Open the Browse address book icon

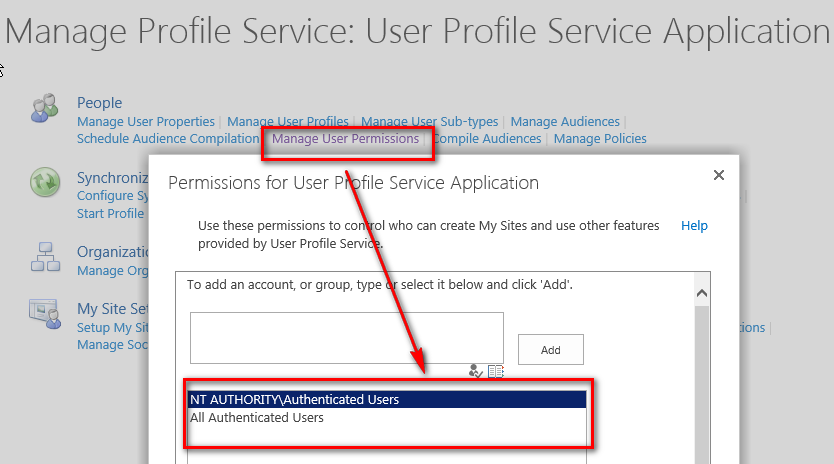[496, 371]
